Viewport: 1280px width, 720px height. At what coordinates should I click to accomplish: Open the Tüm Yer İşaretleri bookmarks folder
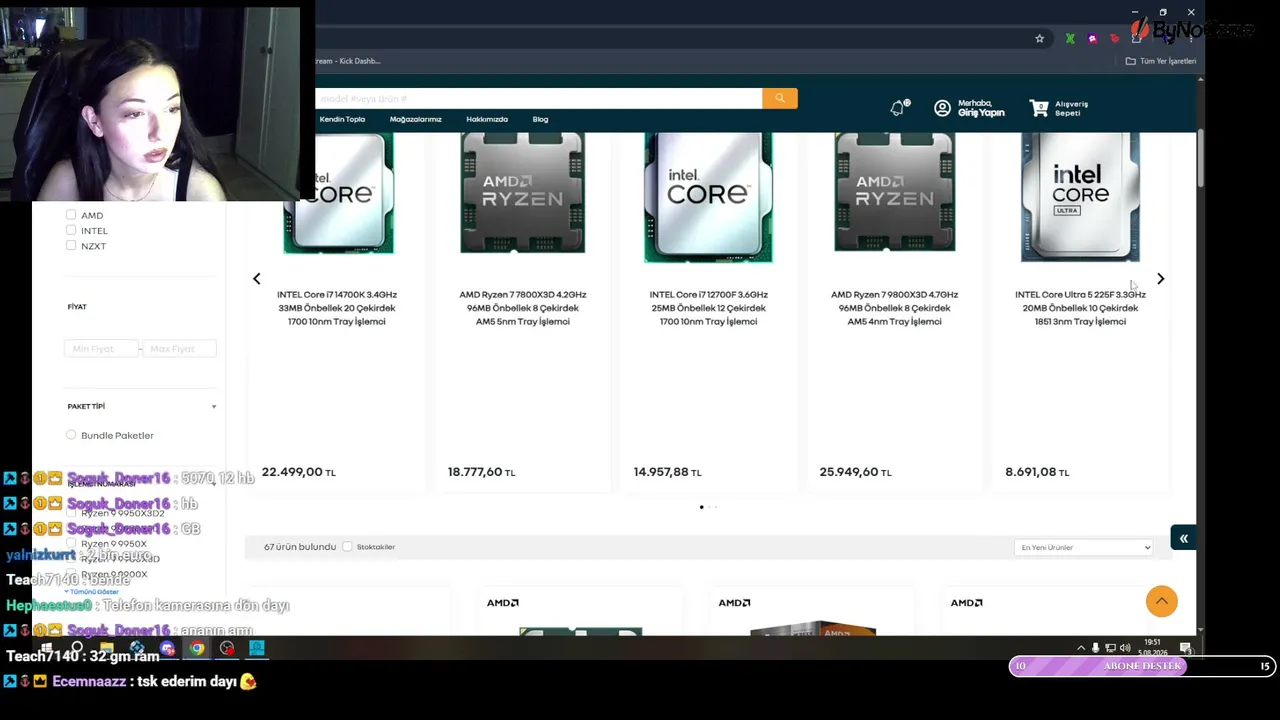pos(1160,61)
